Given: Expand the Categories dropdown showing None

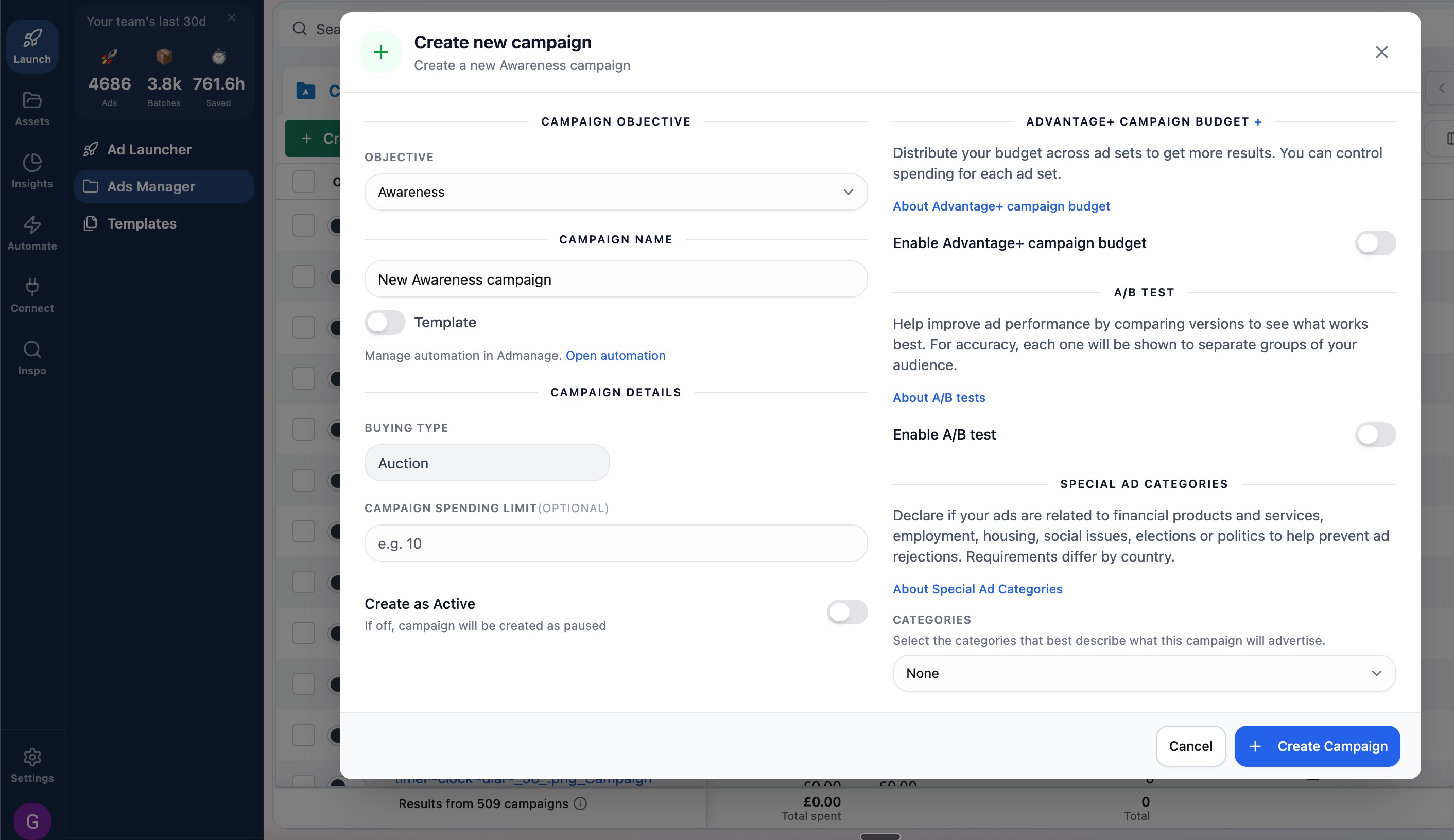Looking at the screenshot, I should [1143, 673].
